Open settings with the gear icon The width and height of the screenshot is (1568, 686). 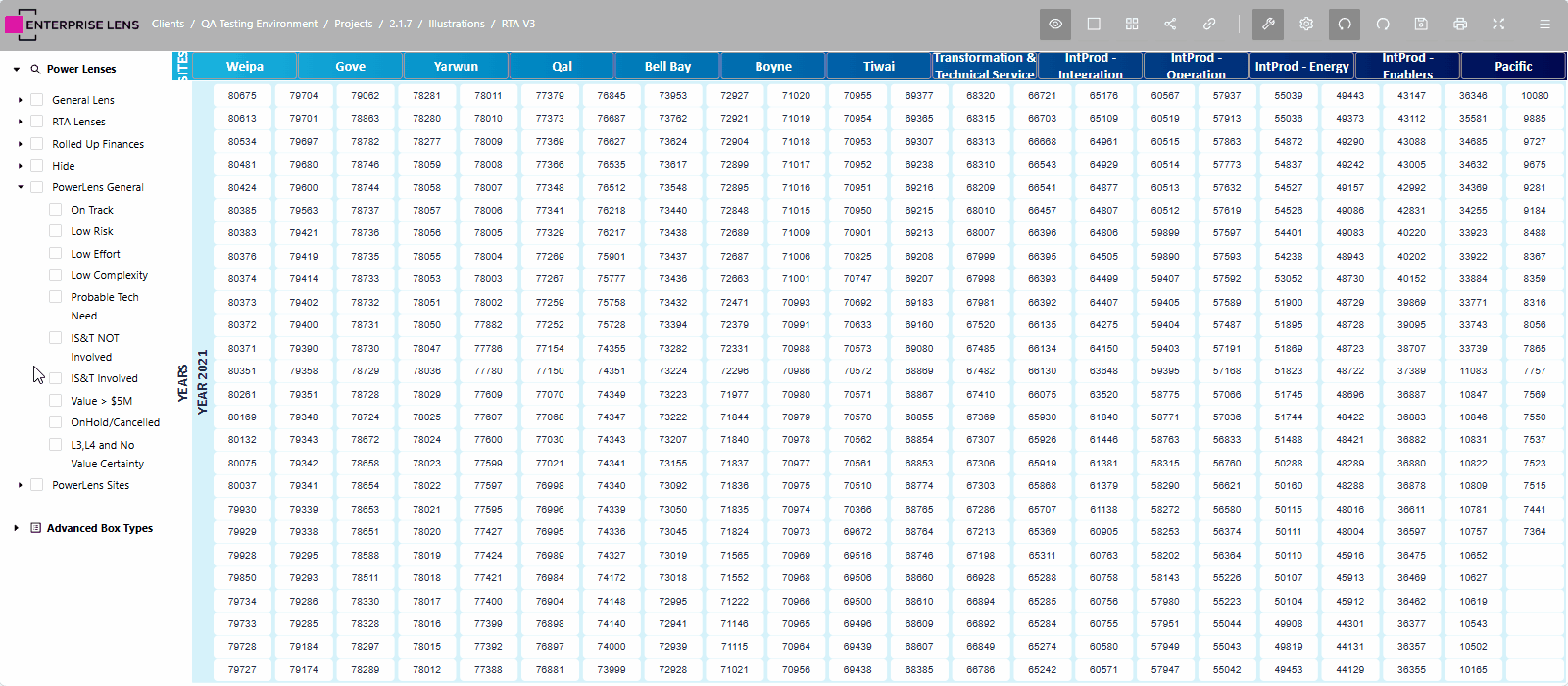coord(1306,24)
